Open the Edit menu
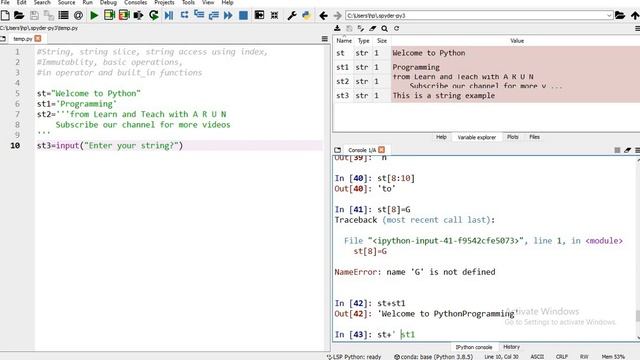Image resolution: width=640 pixels, height=360 pixels. point(22,2)
